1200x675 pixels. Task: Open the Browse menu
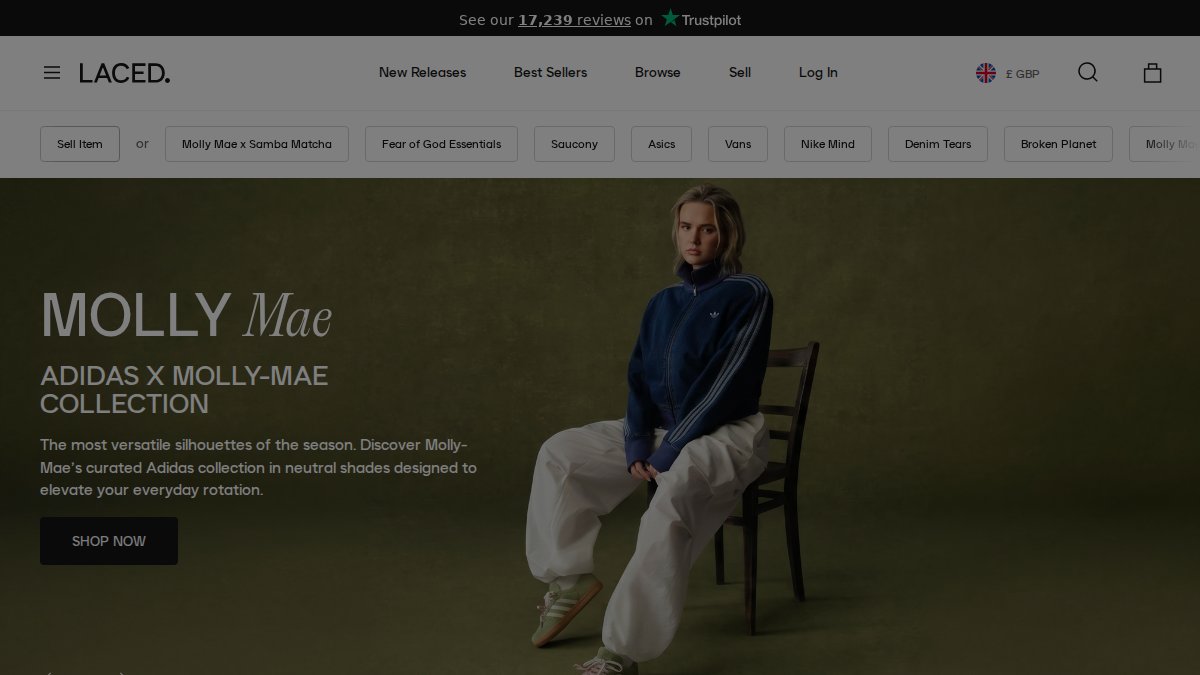657,72
